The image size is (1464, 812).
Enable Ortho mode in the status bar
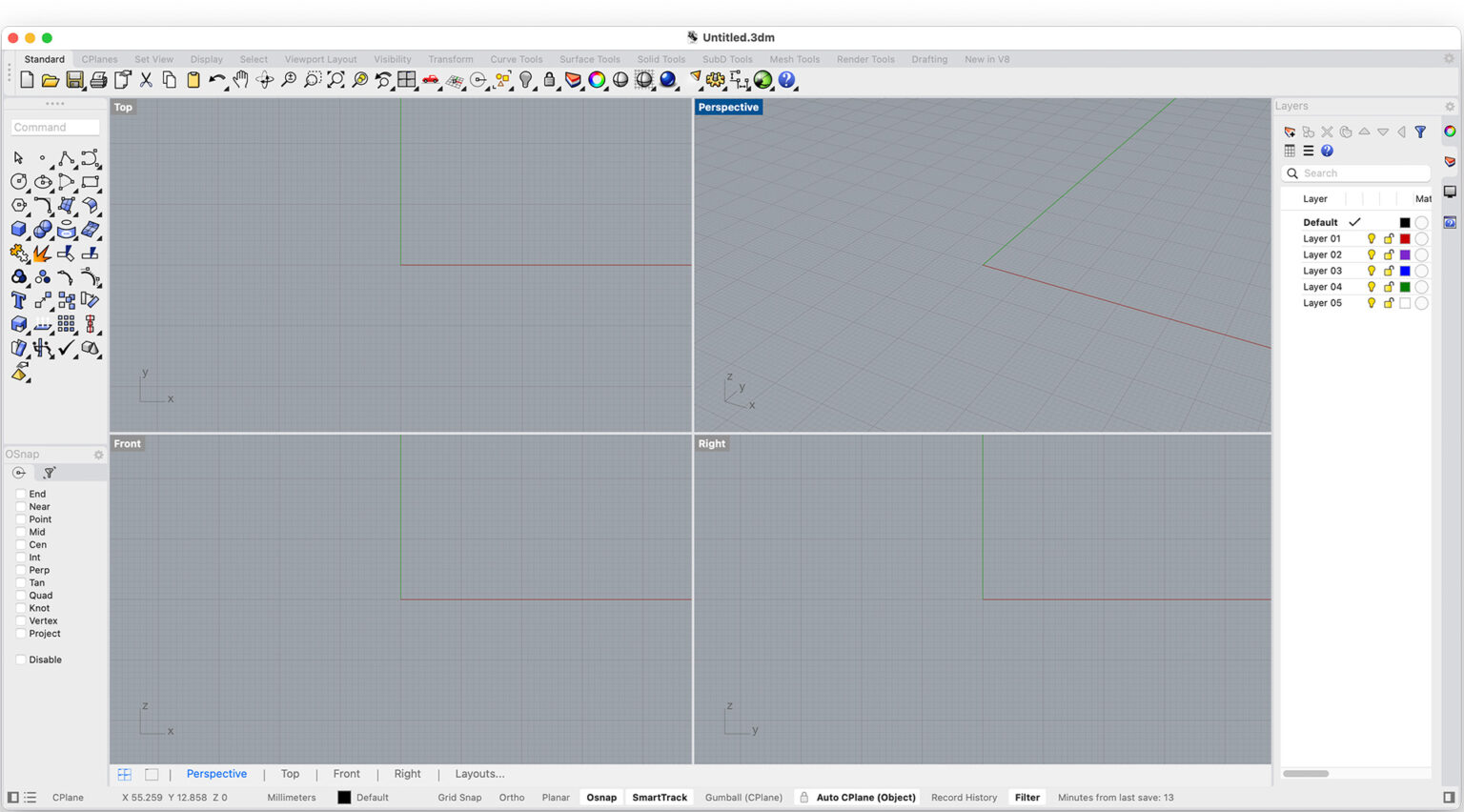[x=511, y=797]
